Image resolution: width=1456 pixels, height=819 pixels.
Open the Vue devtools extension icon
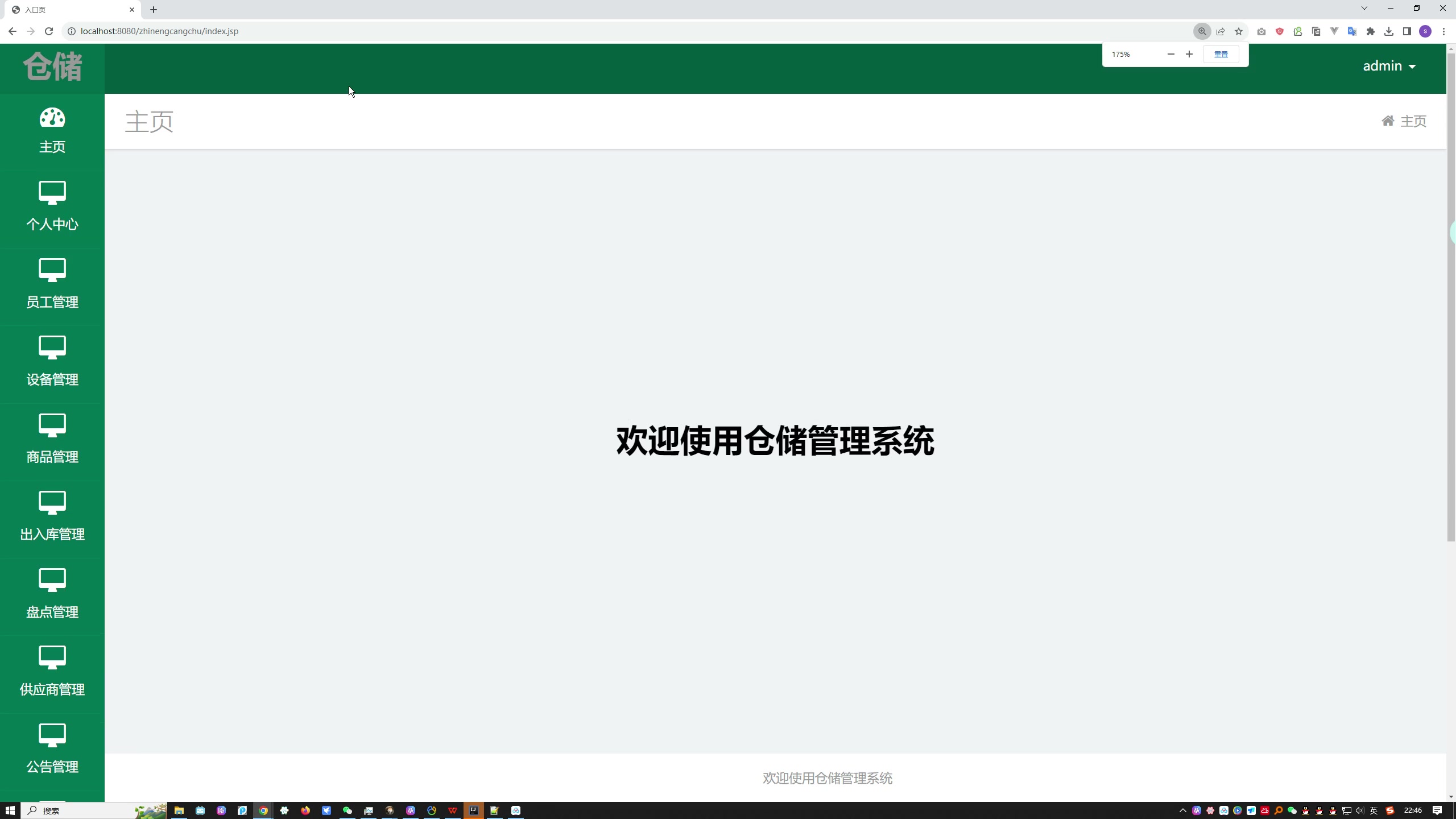(1334, 31)
